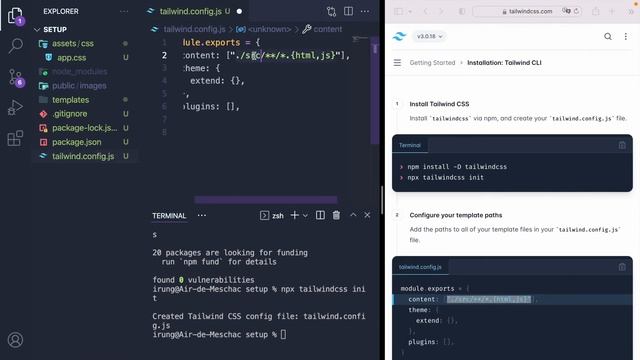Image resolution: width=640 pixels, height=360 pixels.
Task: Open the Extensions view
Action: 15,138
